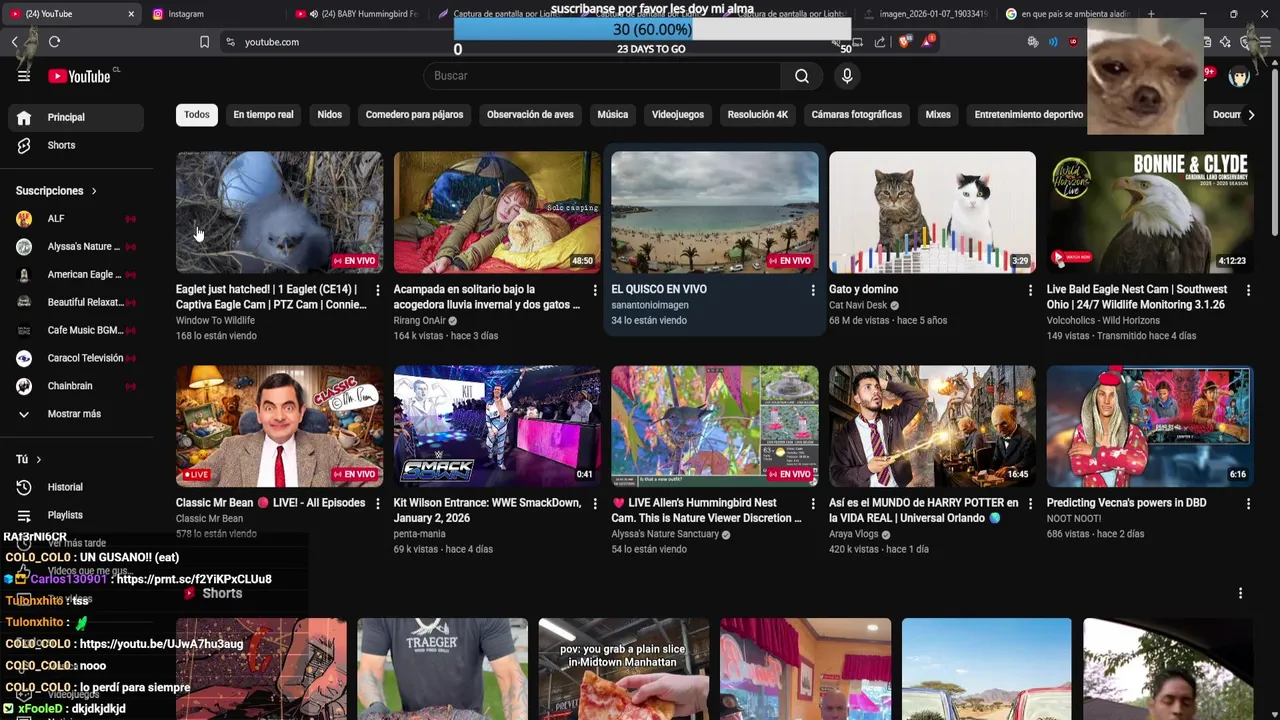The height and width of the screenshot is (720, 1280).
Task: Close the (24) YouTube tab
Action: 131,14
